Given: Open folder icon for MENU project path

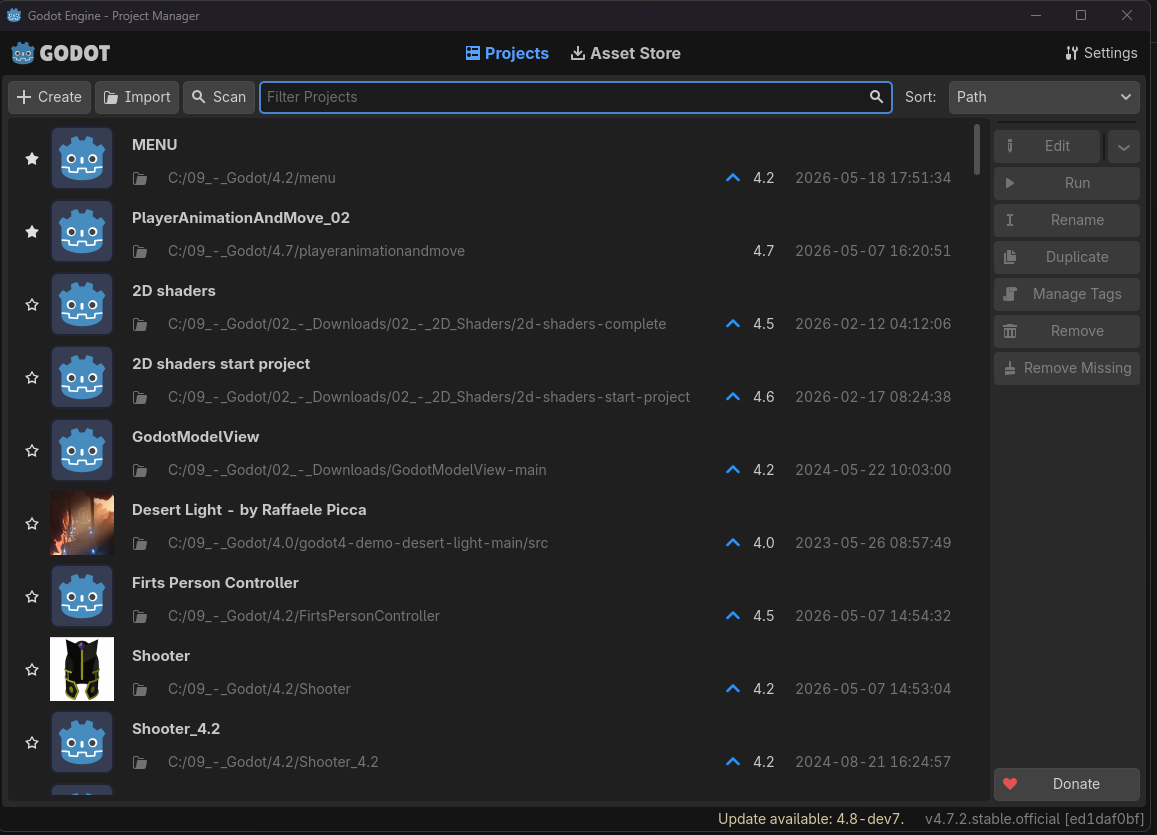Looking at the screenshot, I should 139,179.
